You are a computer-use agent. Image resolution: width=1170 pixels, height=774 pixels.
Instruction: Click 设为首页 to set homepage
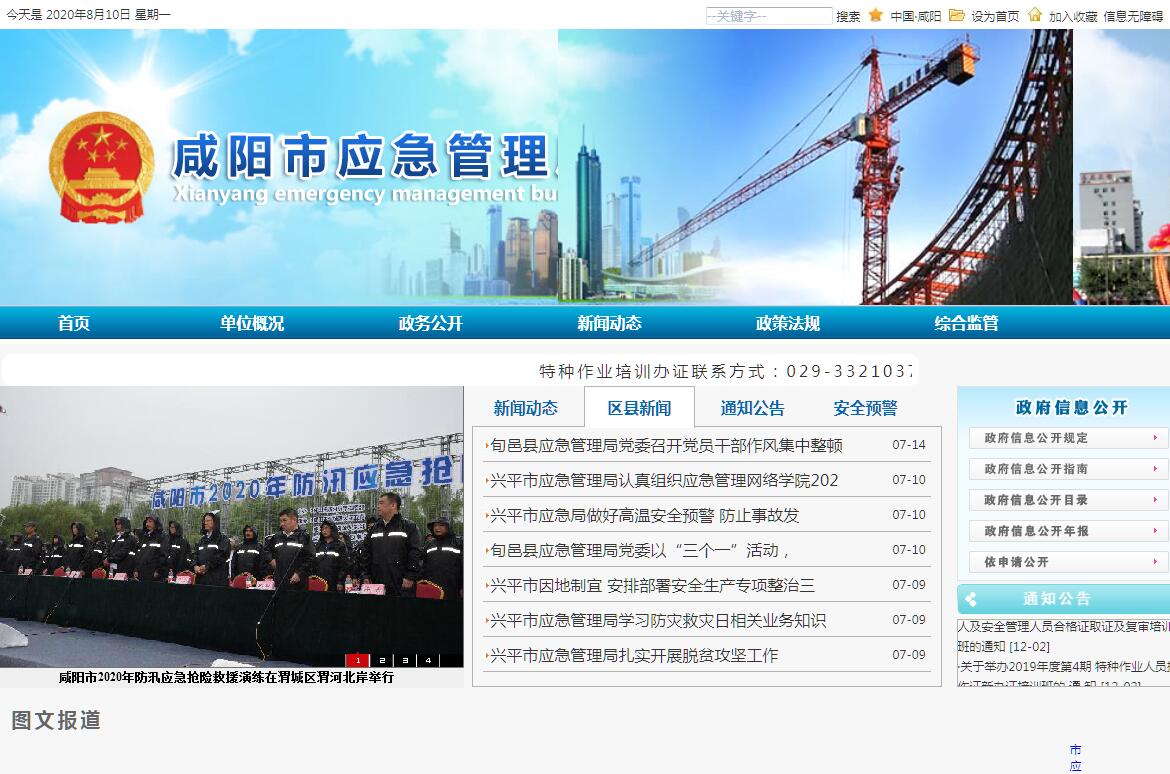995,16
